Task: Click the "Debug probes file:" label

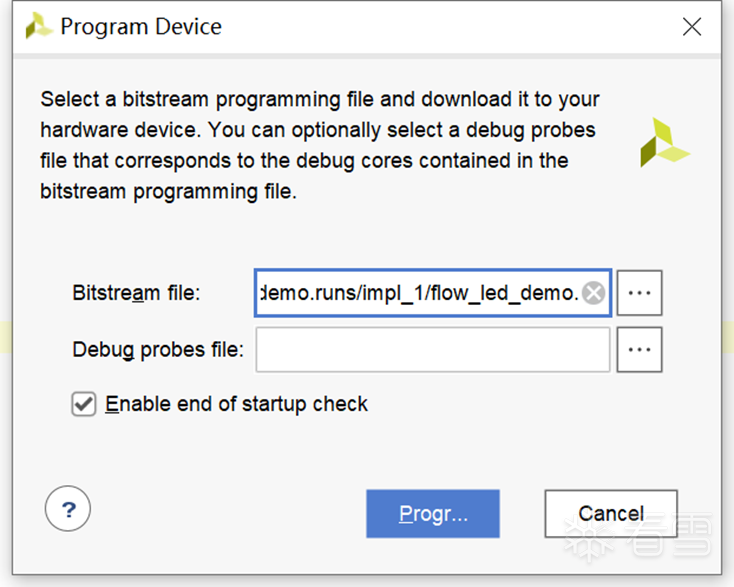Action: [158, 349]
